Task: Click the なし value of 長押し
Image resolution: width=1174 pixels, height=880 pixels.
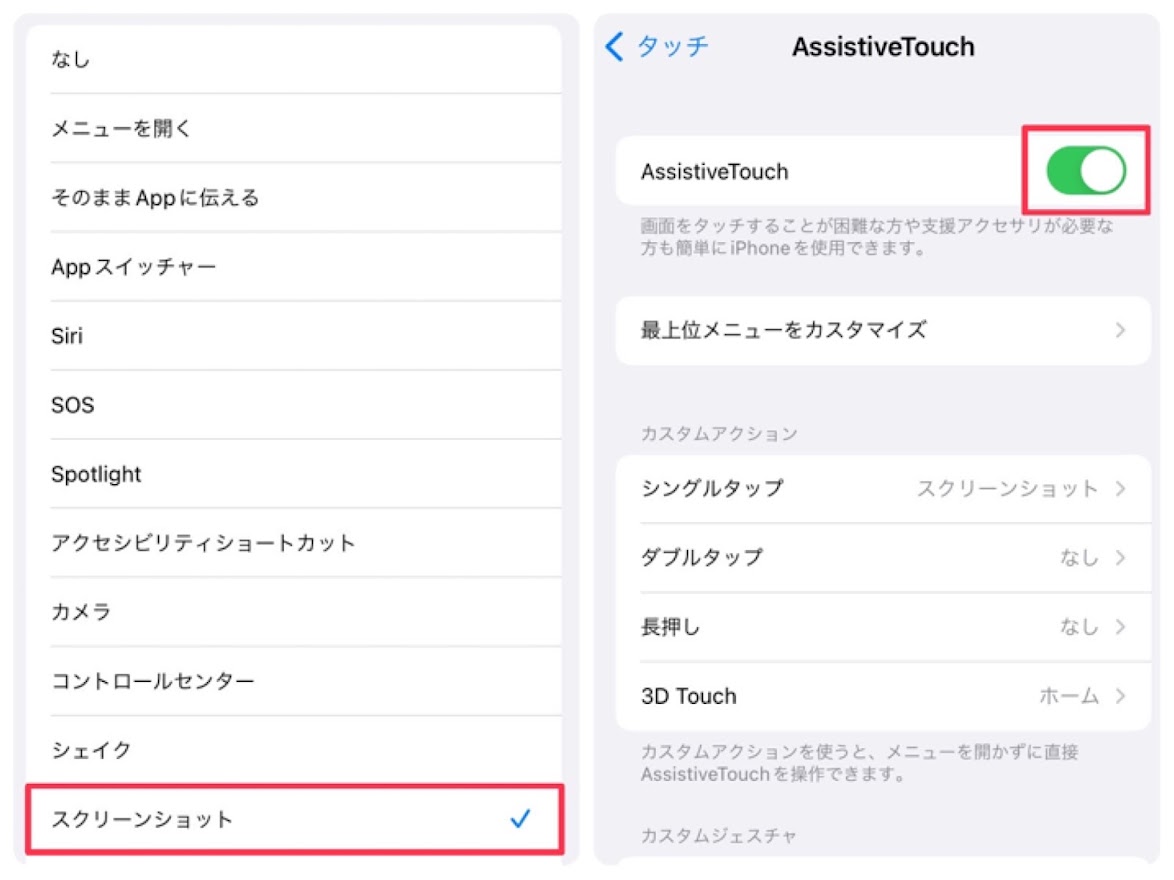Action: [1079, 627]
